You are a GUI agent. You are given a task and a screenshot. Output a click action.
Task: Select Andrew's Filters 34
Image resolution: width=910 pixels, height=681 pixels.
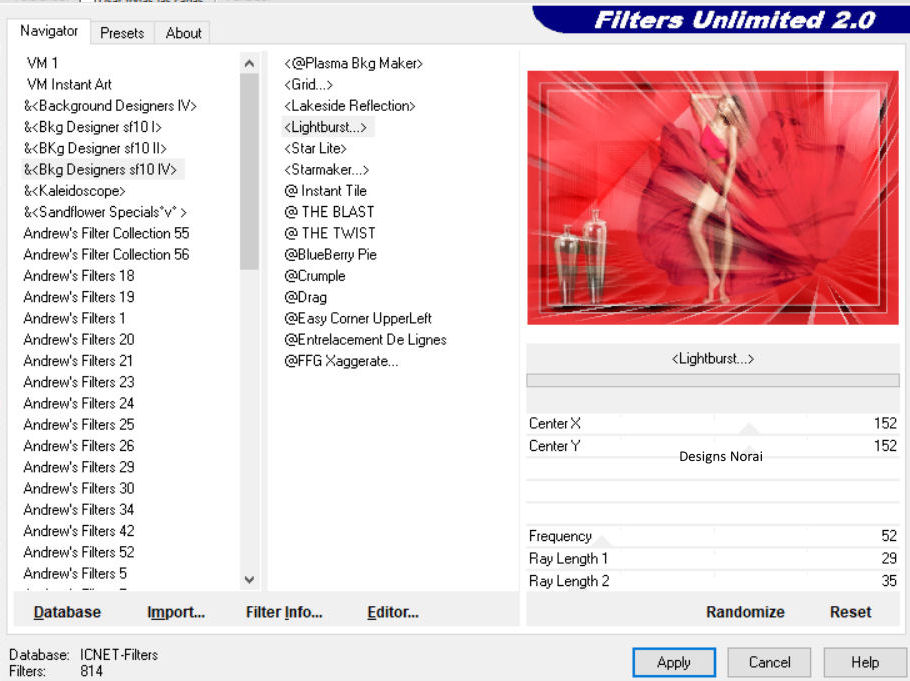tap(79, 510)
